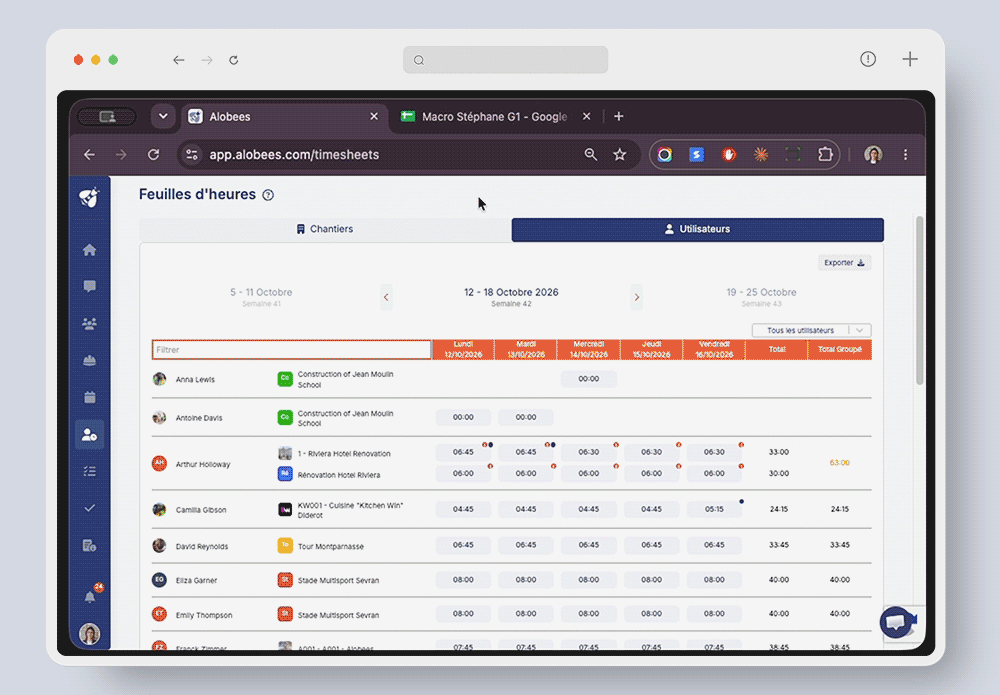Image resolution: width=1000 pixels, height=695 pixels.
Task: Open the calendar icon in sidebar
Action: (x=89, y=397)
